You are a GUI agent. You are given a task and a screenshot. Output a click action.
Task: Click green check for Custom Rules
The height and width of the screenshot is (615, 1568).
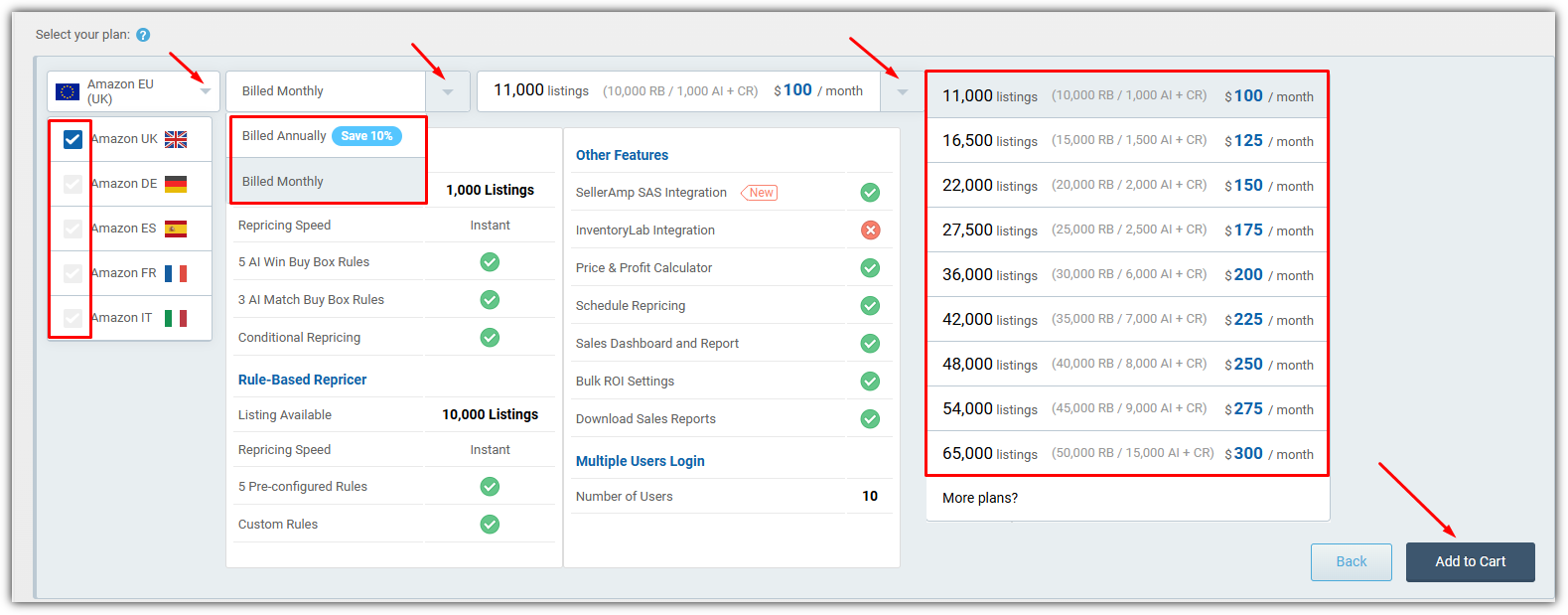[x=490, y=525]
